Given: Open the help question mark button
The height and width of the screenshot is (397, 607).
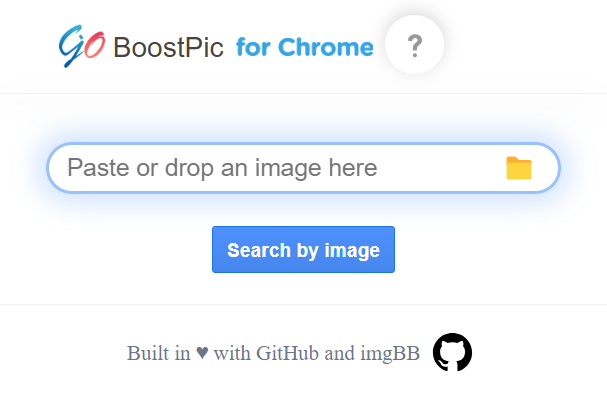Looking at the screenshot, I should (x=414, y=45).
